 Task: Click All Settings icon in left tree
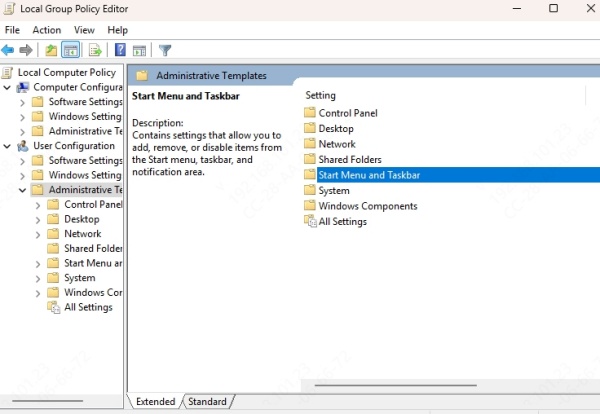54,307
